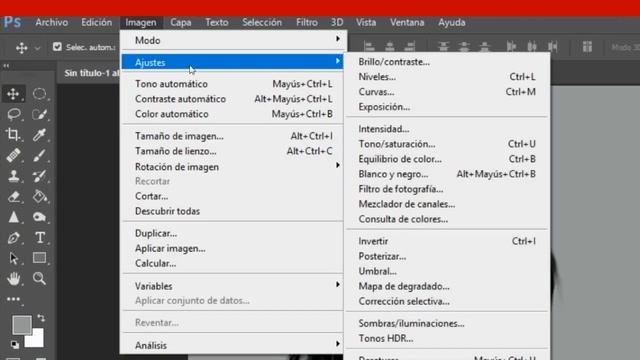Viewport: 640px width, 360px height.
Task: Open the Edit Toolbar three-dots menu
Action: (13, 300)
